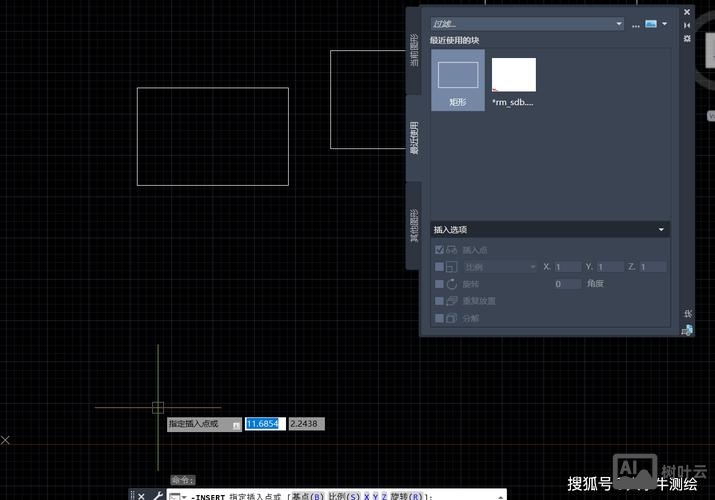Enable the 分解 explode checkbox
715x500 pixels.
(439, 318)
